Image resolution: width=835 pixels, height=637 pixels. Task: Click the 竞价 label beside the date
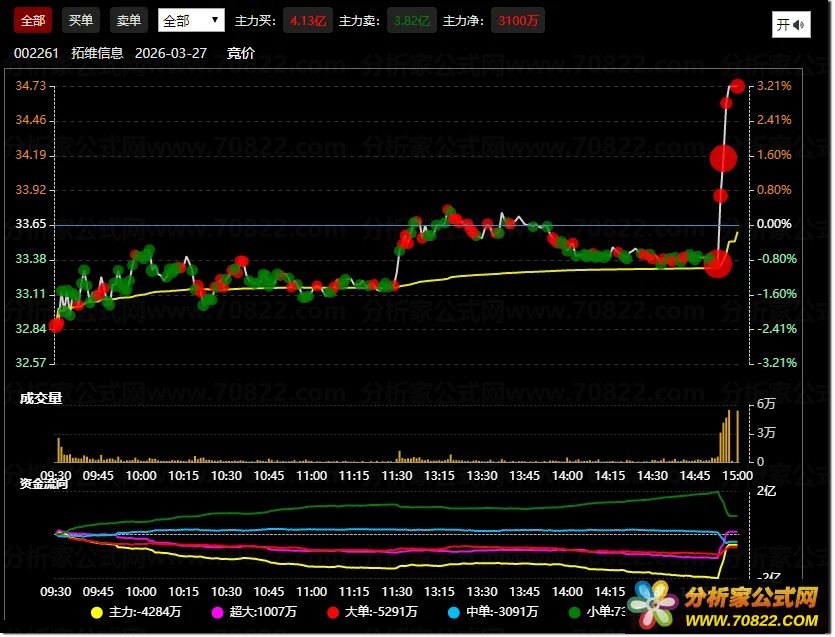click(x=241, y=53)
